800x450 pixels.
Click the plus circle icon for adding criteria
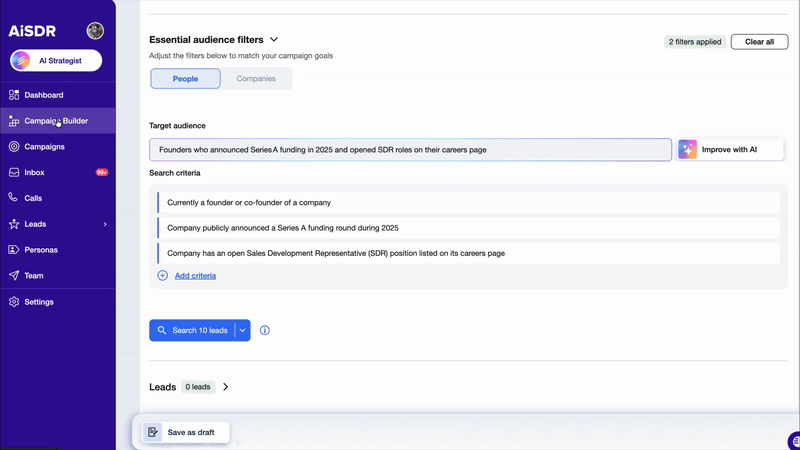click(162, 275)
